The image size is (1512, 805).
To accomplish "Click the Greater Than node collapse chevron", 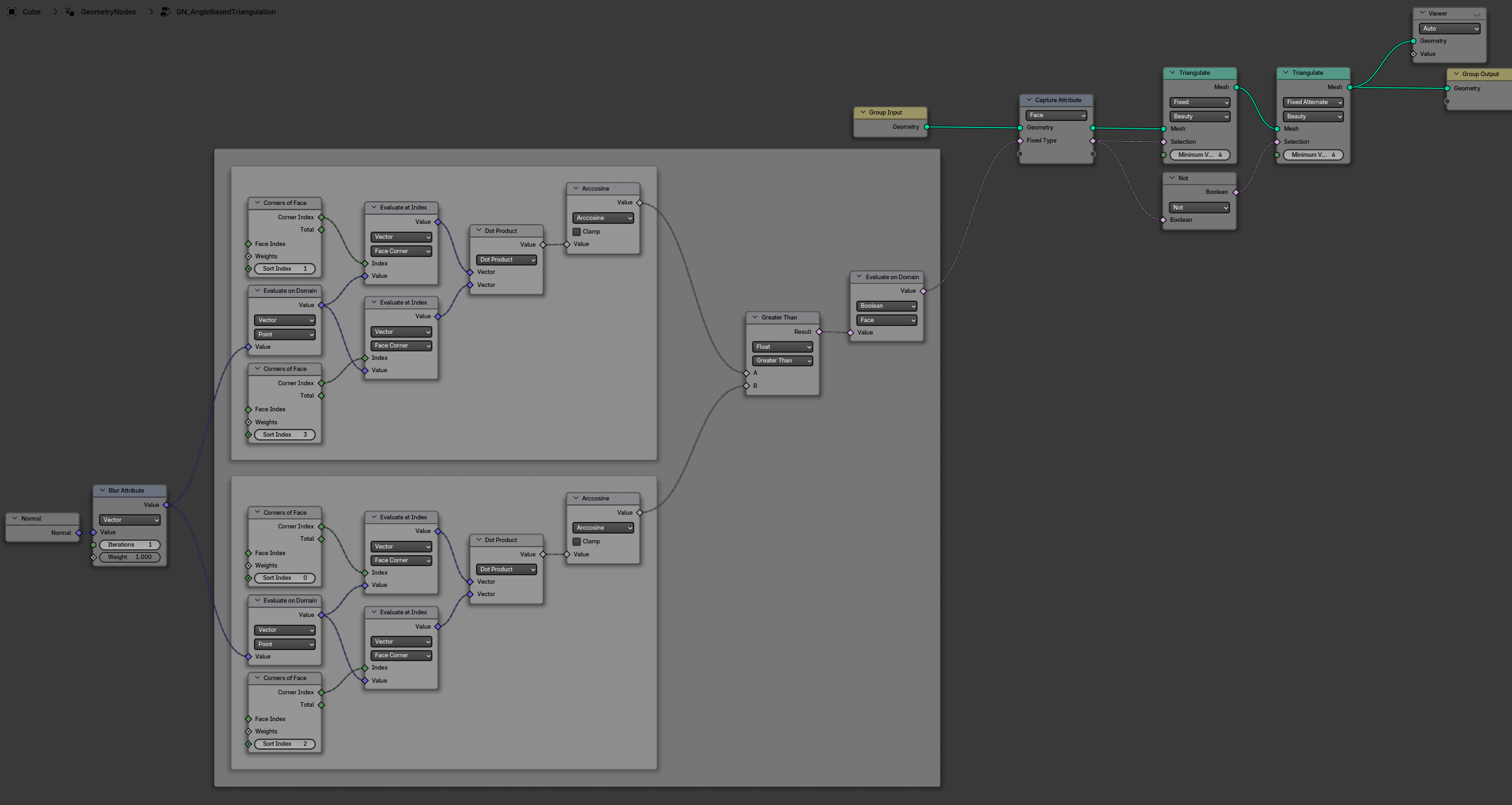I will point(755,318).
